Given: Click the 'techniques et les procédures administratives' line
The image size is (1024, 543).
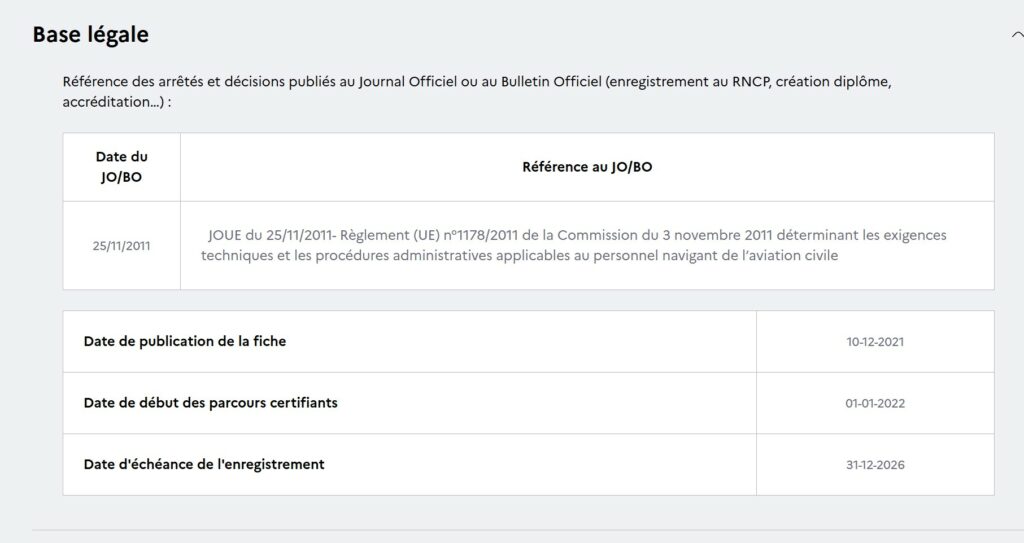Looking at the screenshot, I should [x=371, y=255].
